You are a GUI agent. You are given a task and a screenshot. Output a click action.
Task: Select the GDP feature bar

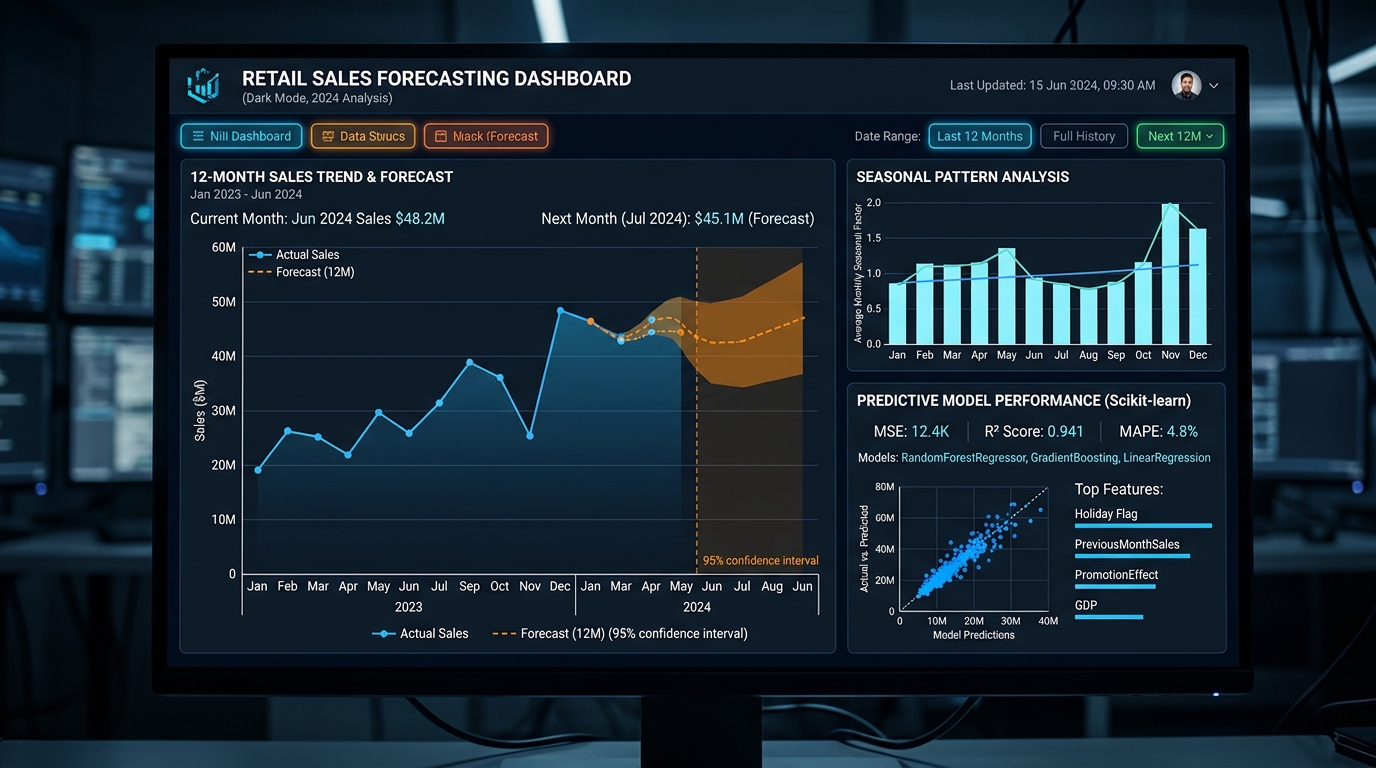pyautogui.click(x=1109, y=617)
